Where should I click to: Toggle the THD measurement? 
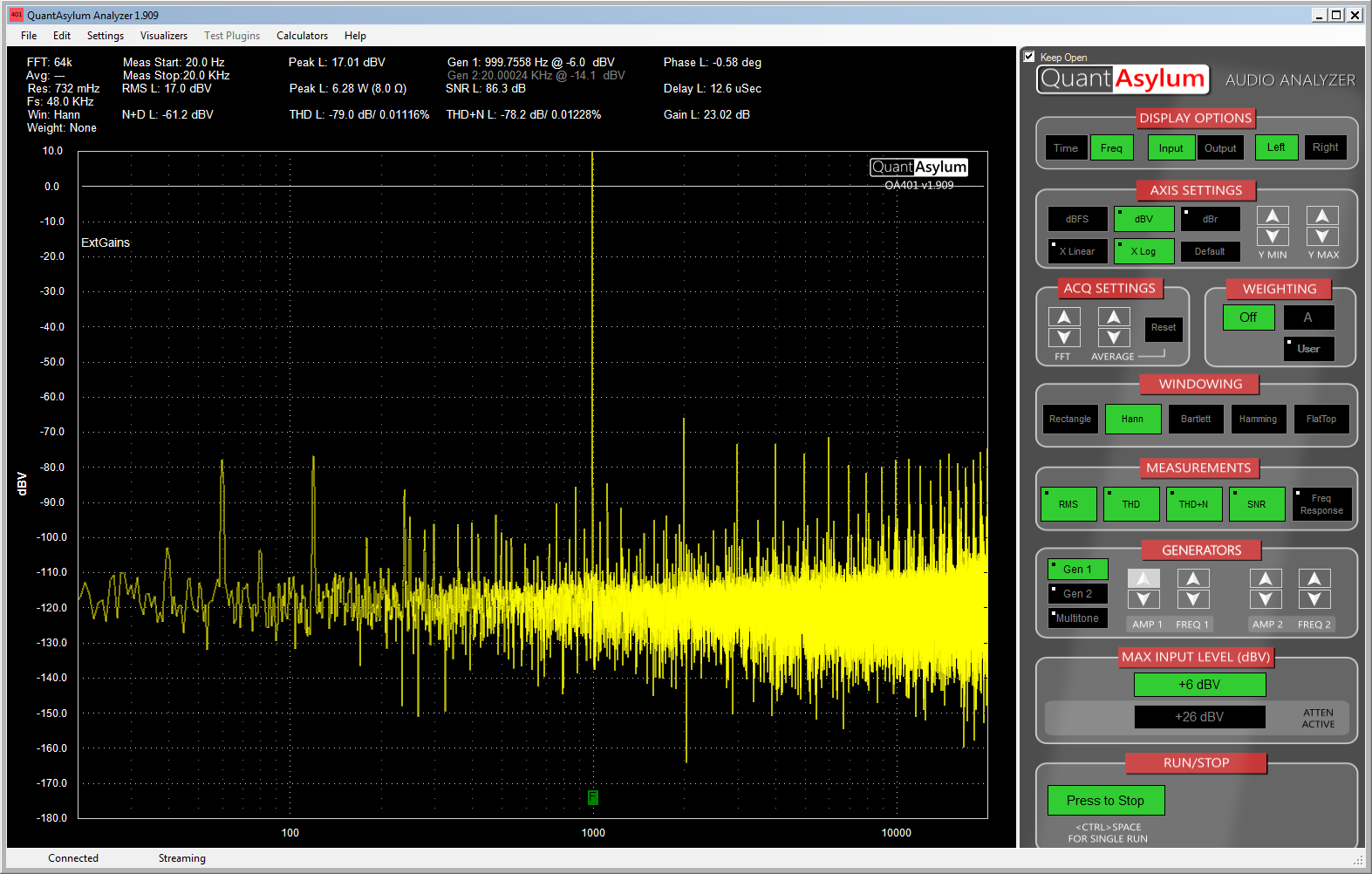coord(1131,504)
